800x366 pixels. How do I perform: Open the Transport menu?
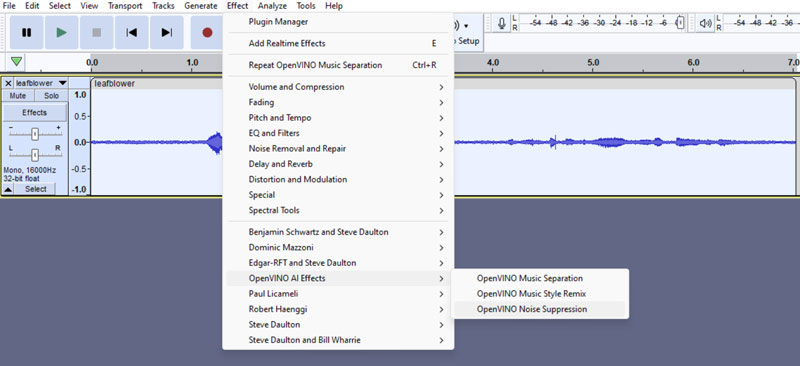click(x=125, y=6)
